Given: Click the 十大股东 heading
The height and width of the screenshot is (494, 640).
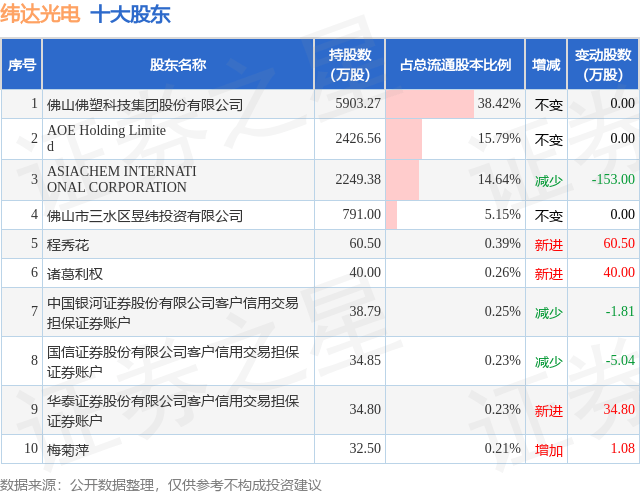Looking at the screenshot, I should point(131,15).
